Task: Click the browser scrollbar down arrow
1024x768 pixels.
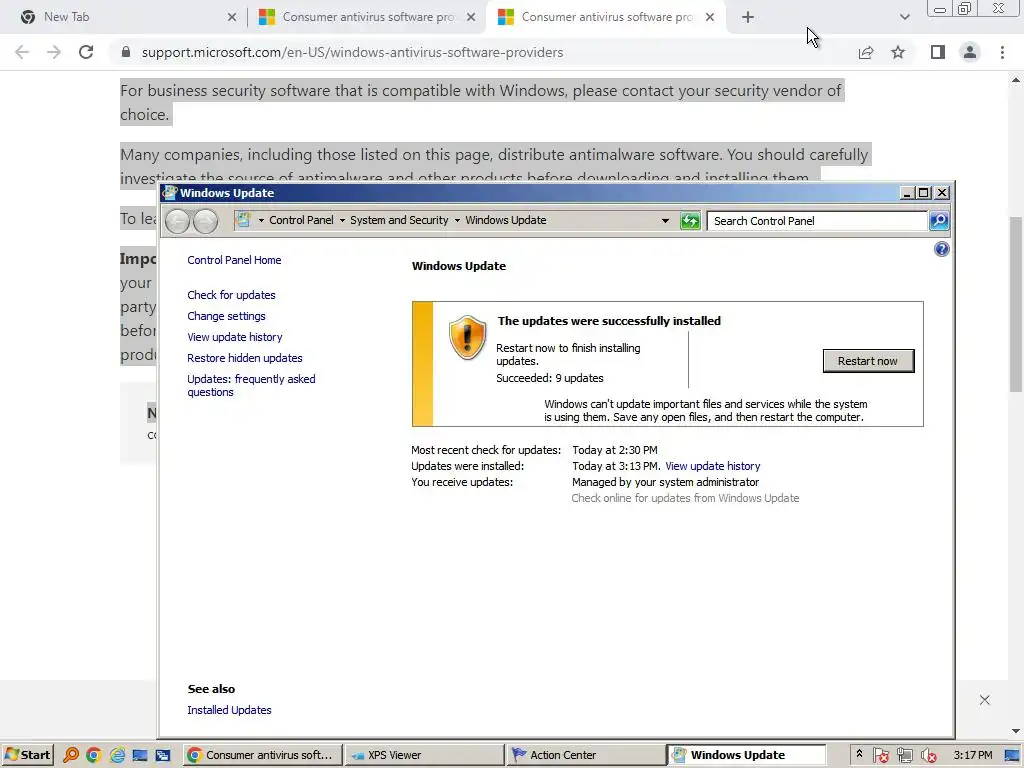Action: pyautogui.click(x=1016, y=731)
